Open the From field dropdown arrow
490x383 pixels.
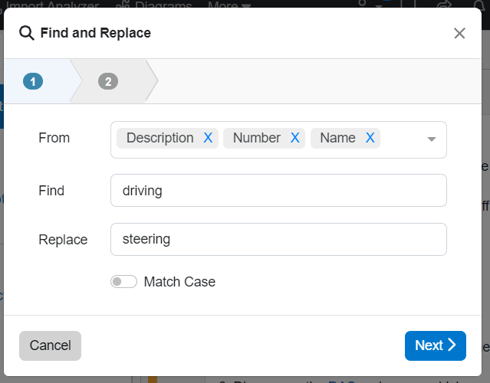(x=431, y=139)
